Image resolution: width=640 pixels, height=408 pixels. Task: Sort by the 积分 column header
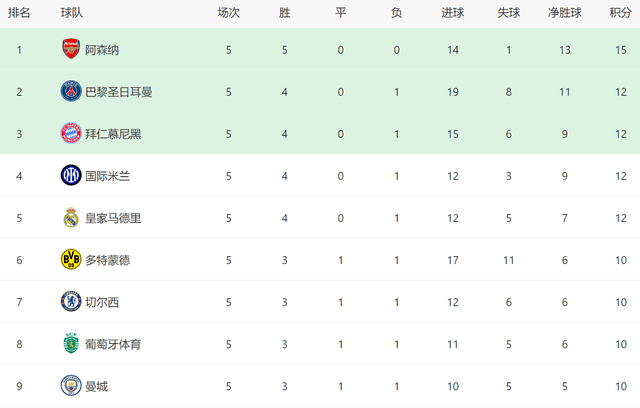coord(620,13)
